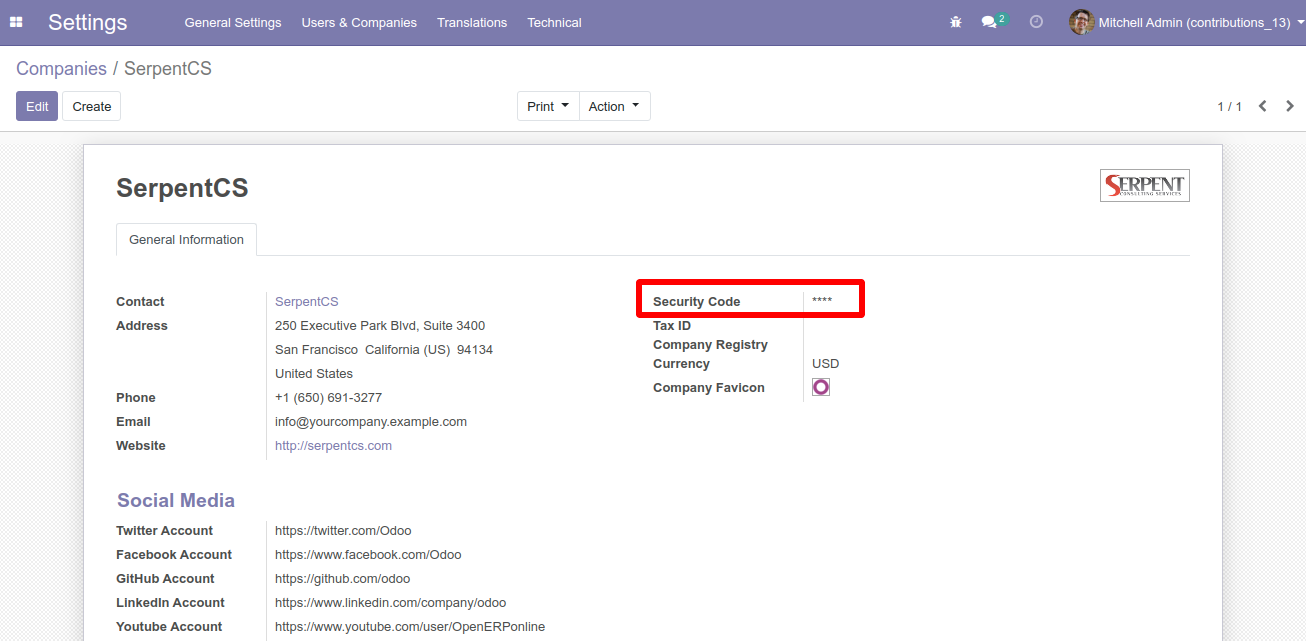Open the Print dropdown

coord(548,106)
